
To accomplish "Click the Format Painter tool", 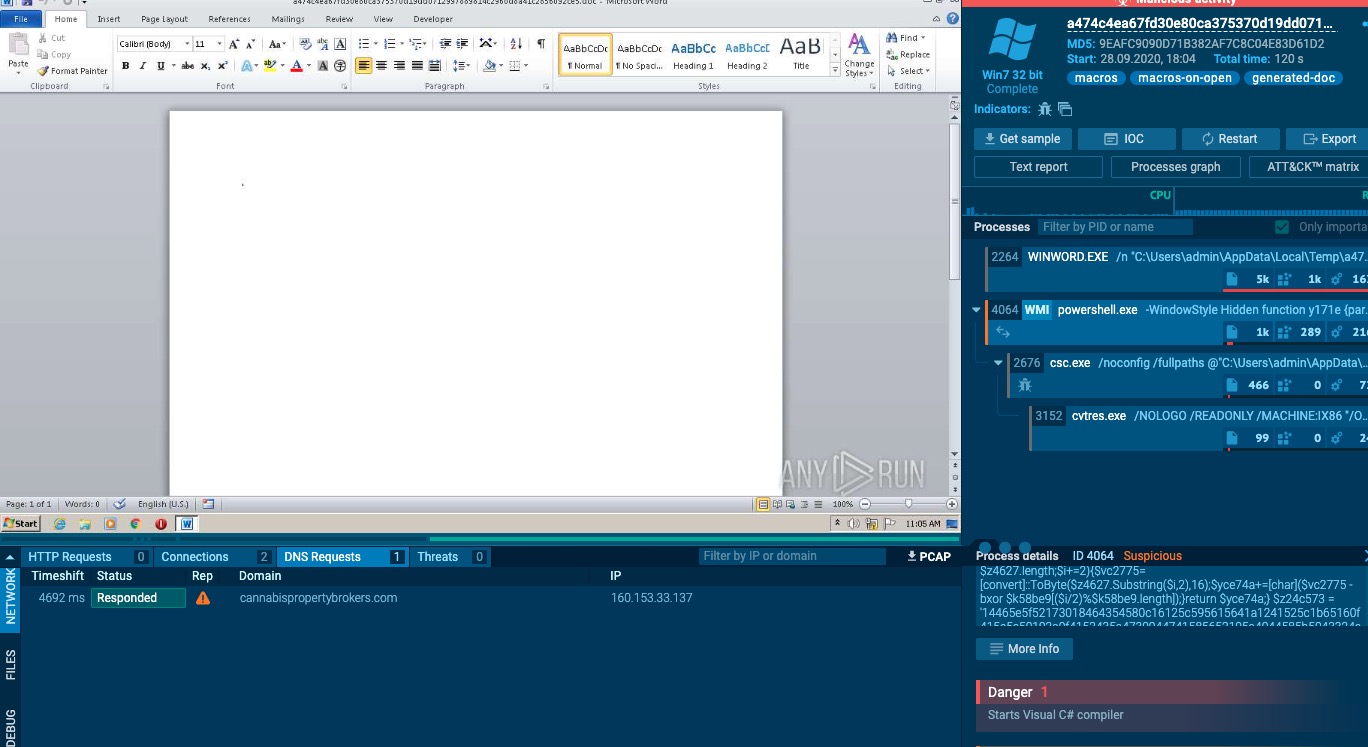I will click(x=72, y=71).
